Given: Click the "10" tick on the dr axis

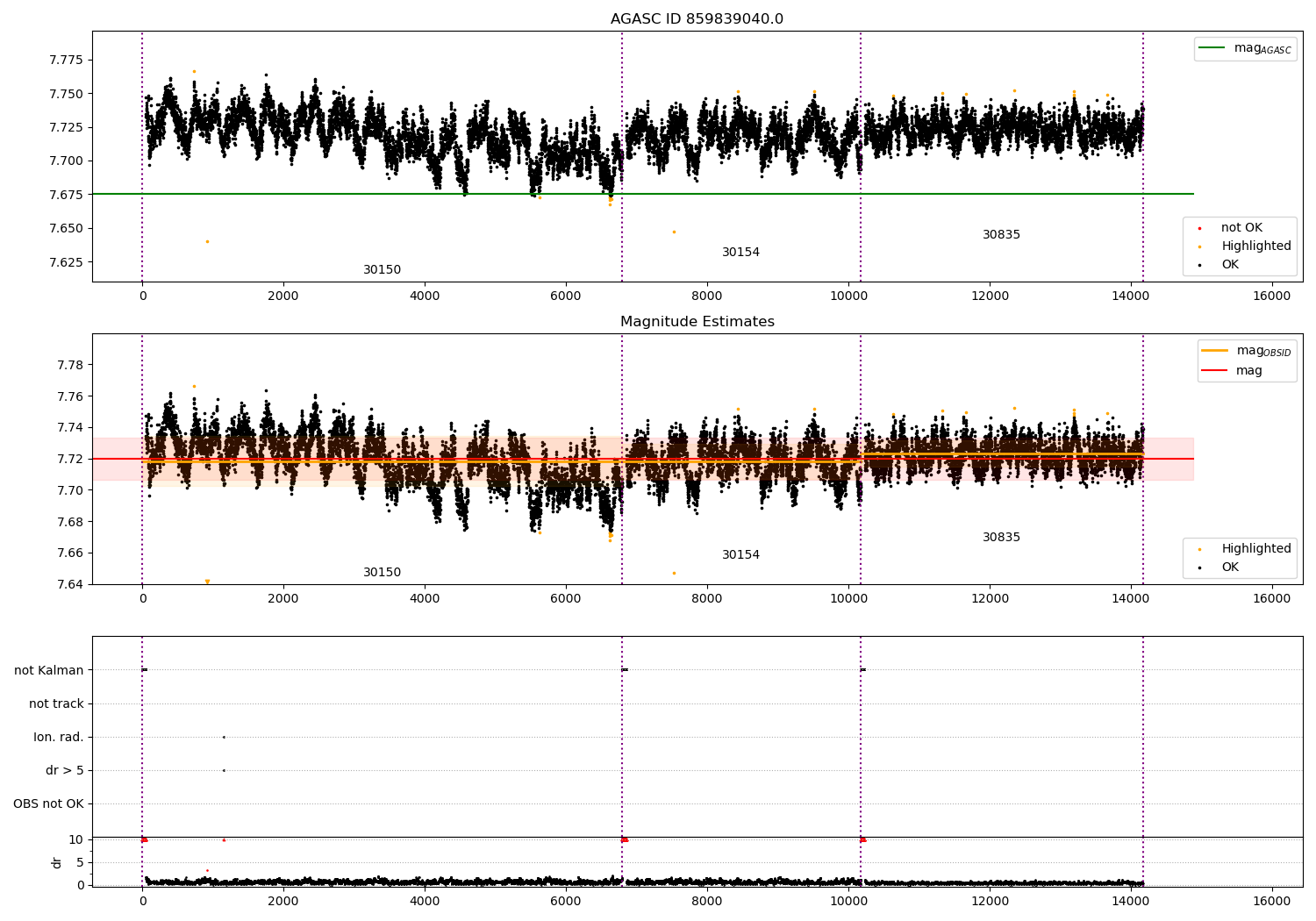Looking at the screenshot, I should coord(75,839).
